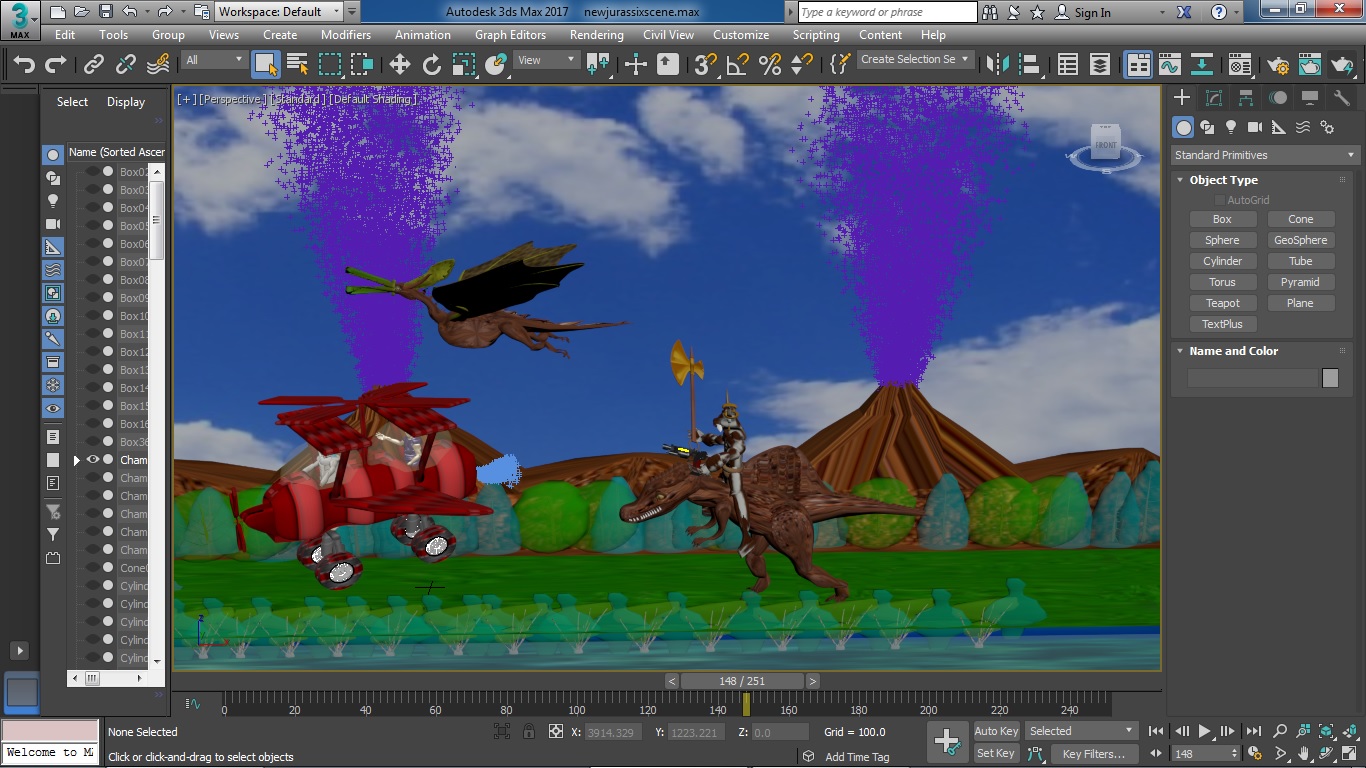Click the Play Animation button

click(x=1205, y=731)
